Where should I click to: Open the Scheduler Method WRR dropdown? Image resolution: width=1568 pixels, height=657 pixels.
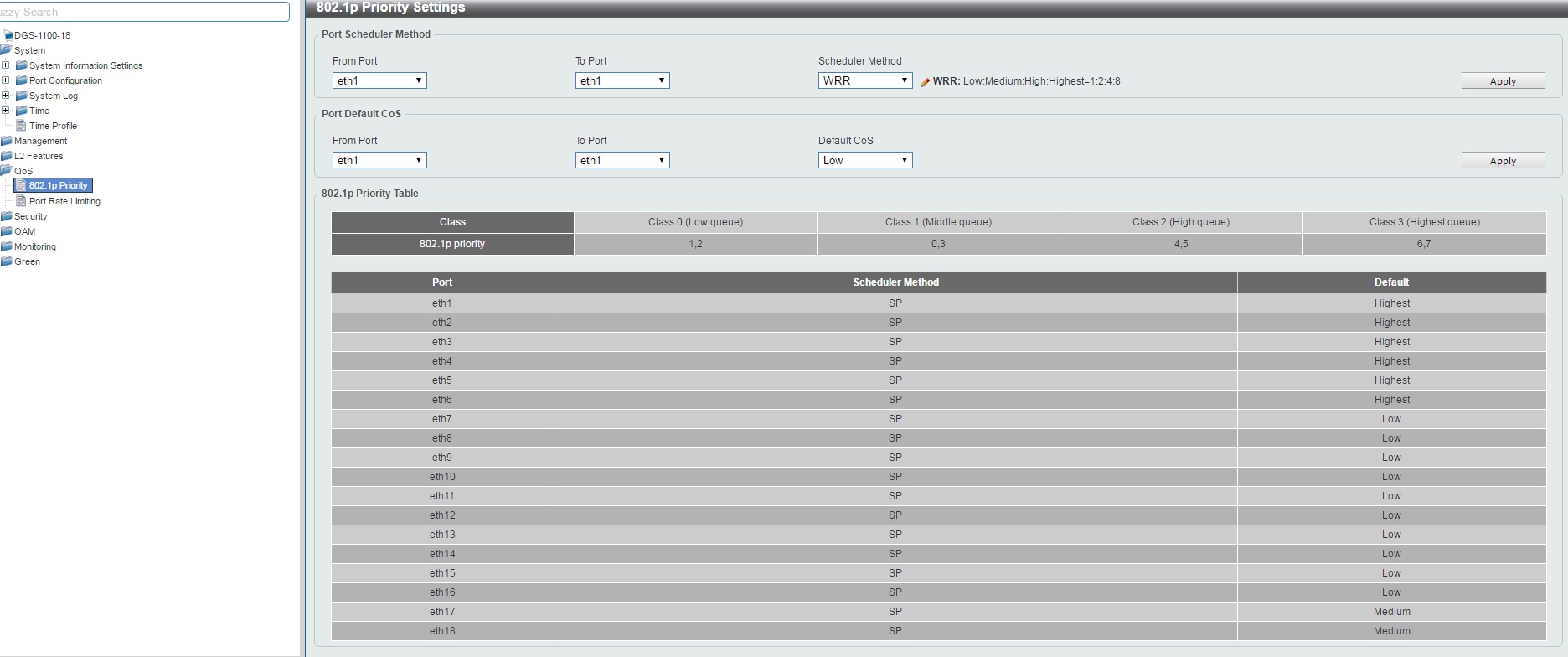click(x=864, y=80)
